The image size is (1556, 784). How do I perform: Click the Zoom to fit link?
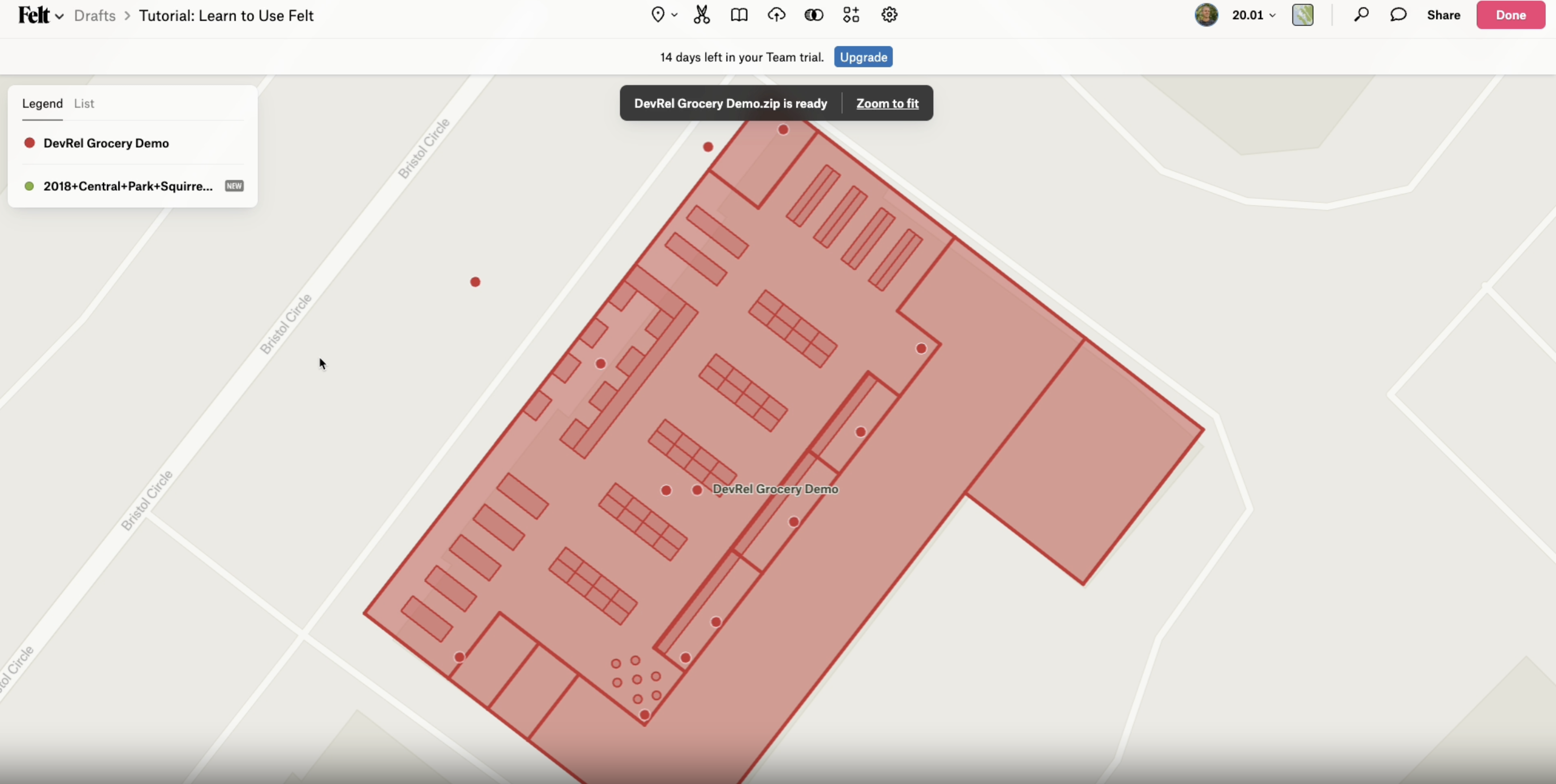887,103
